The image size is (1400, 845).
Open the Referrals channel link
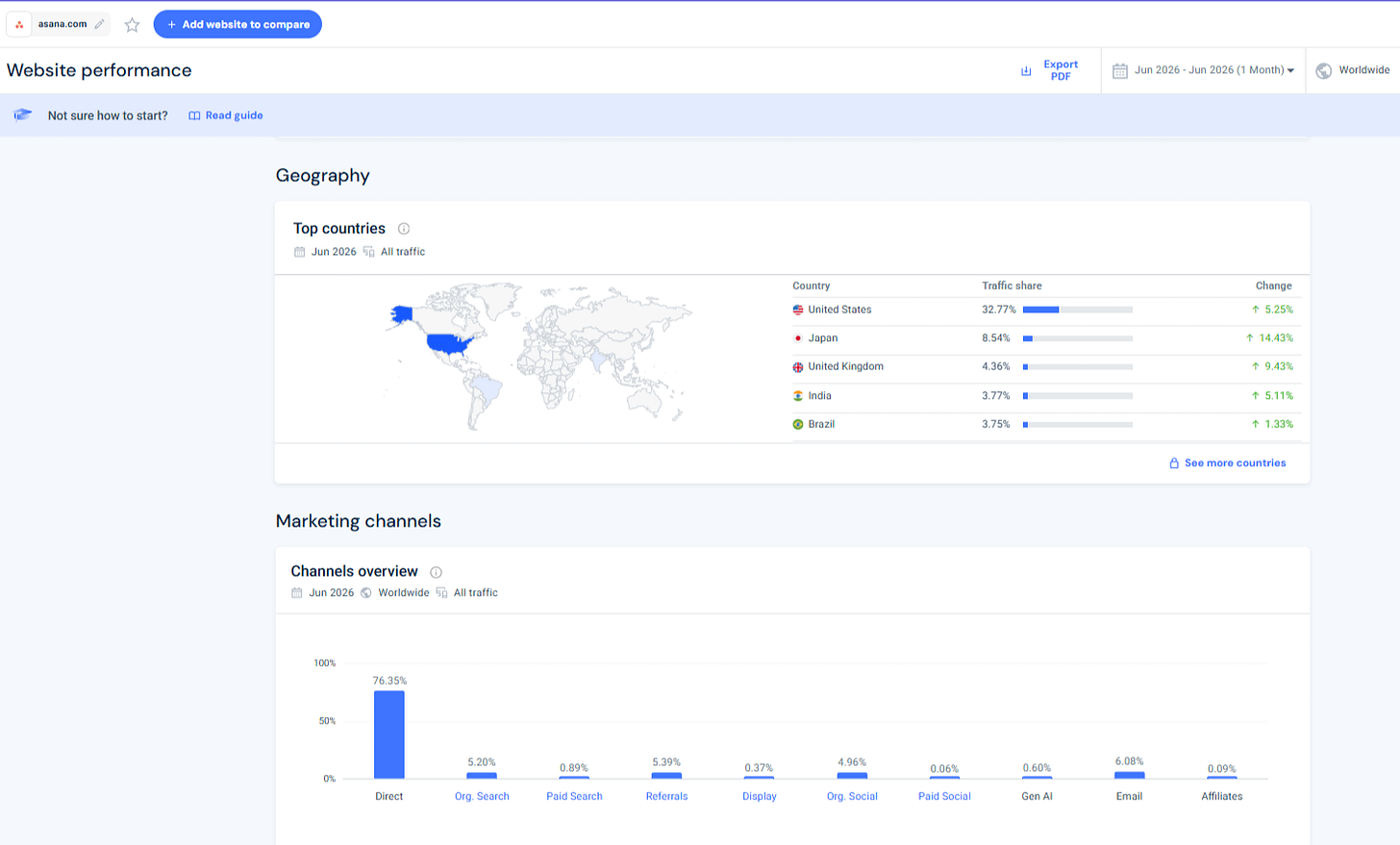666,796
